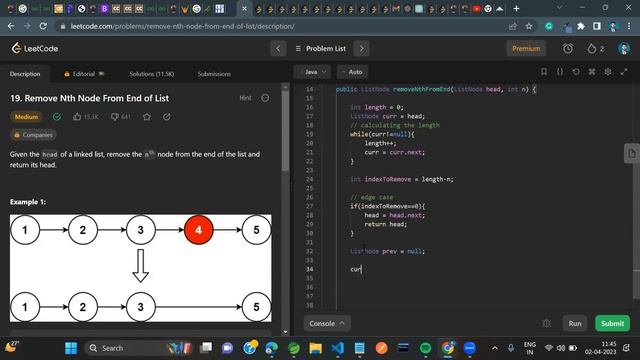Open editor keyboard shortcuts icon
Viewport: 640px width, 360px height.
592,72
